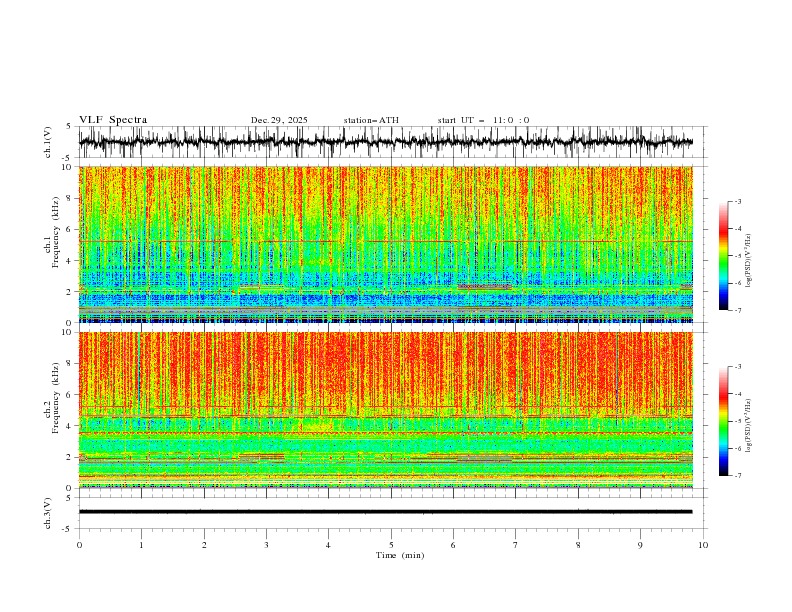Click the ch.2 PSD color scale bar
792x612 pixels.
[723, 421]
